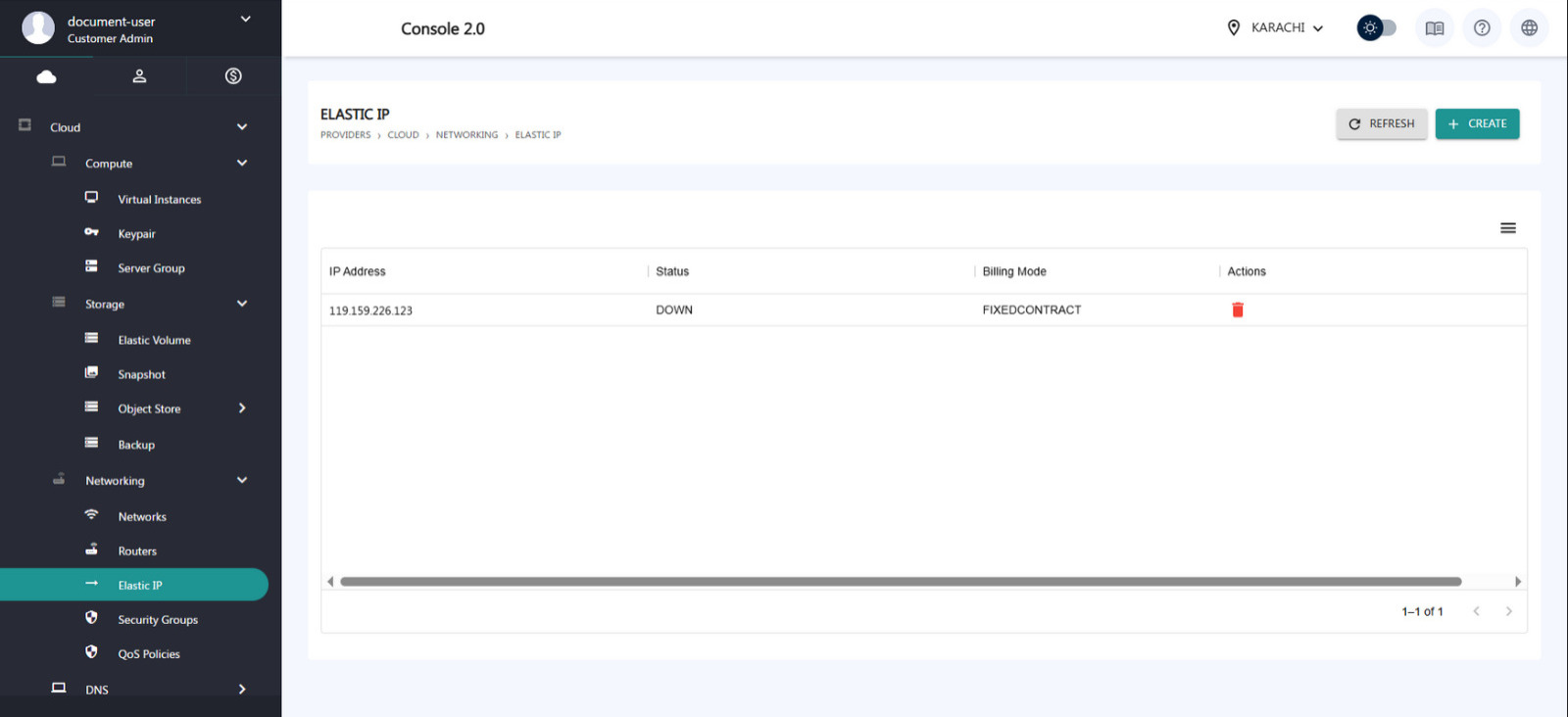This screenshot has width=1568, height=717.
Task: Expand the document-user account menu
Action: 245,20
